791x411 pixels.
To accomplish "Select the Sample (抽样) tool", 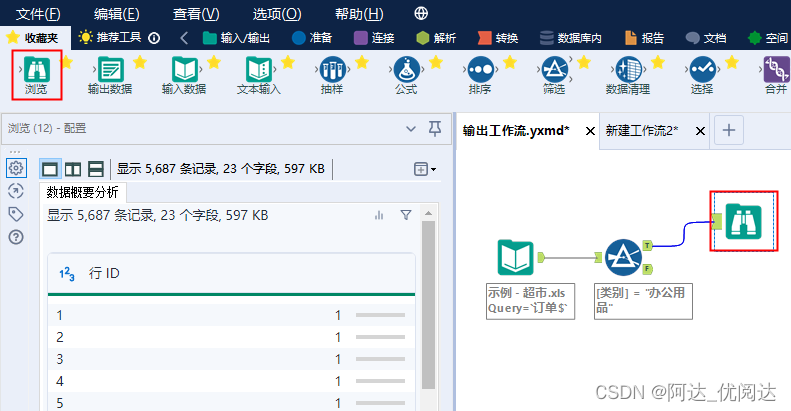I will click(x=332, y=75).
